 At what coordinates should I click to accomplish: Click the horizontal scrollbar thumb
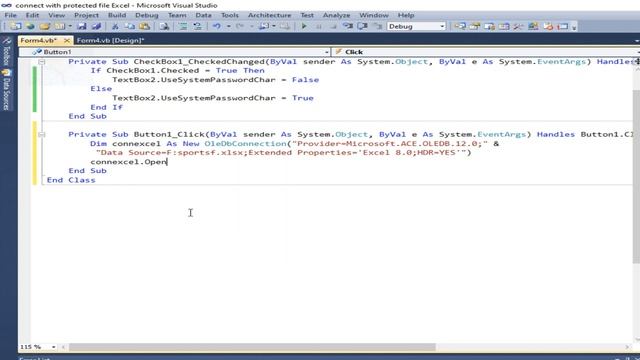[252, 347]
